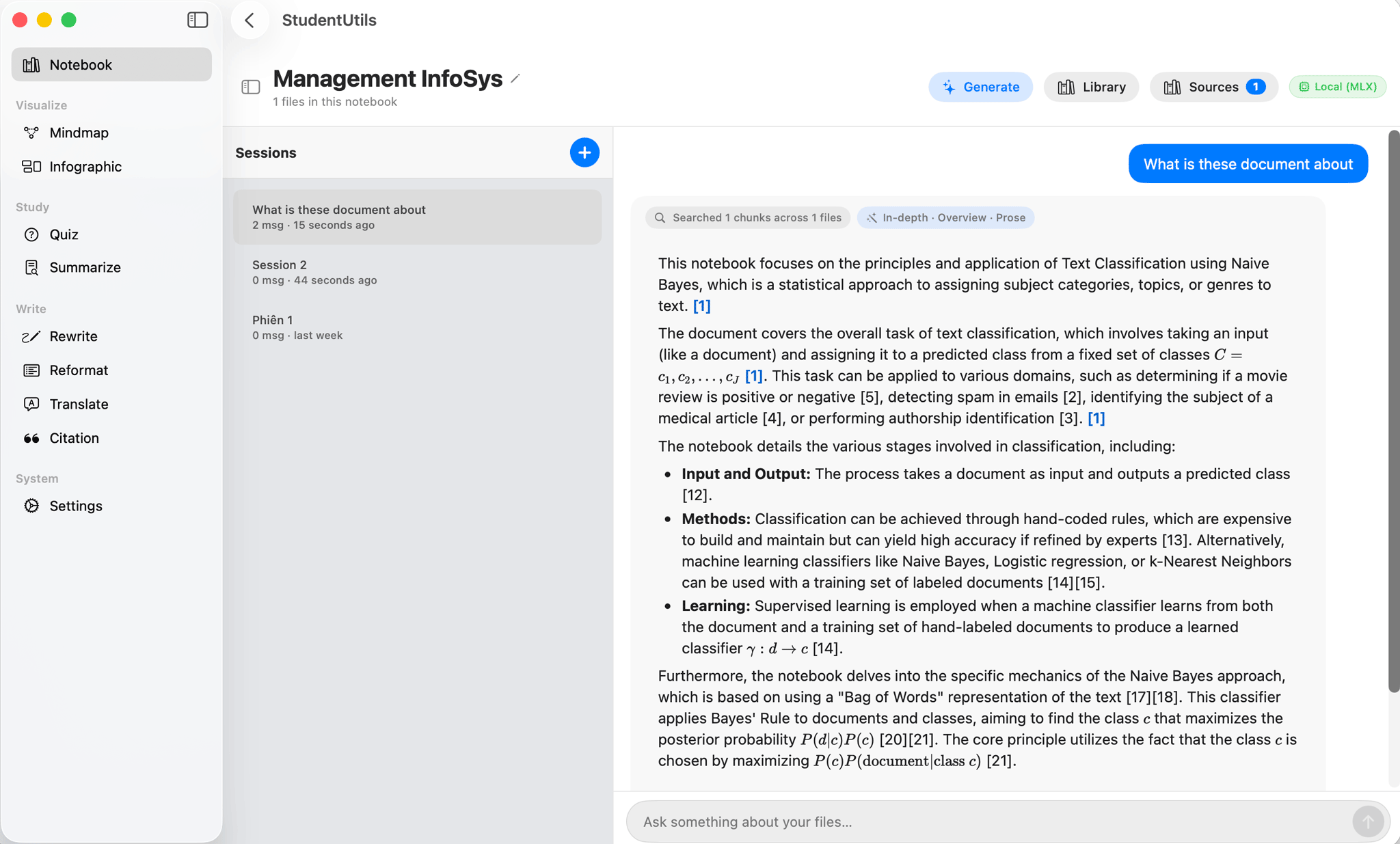Click the Local (MLX) status badge

pyautogui.click(x=1338, y=87)
